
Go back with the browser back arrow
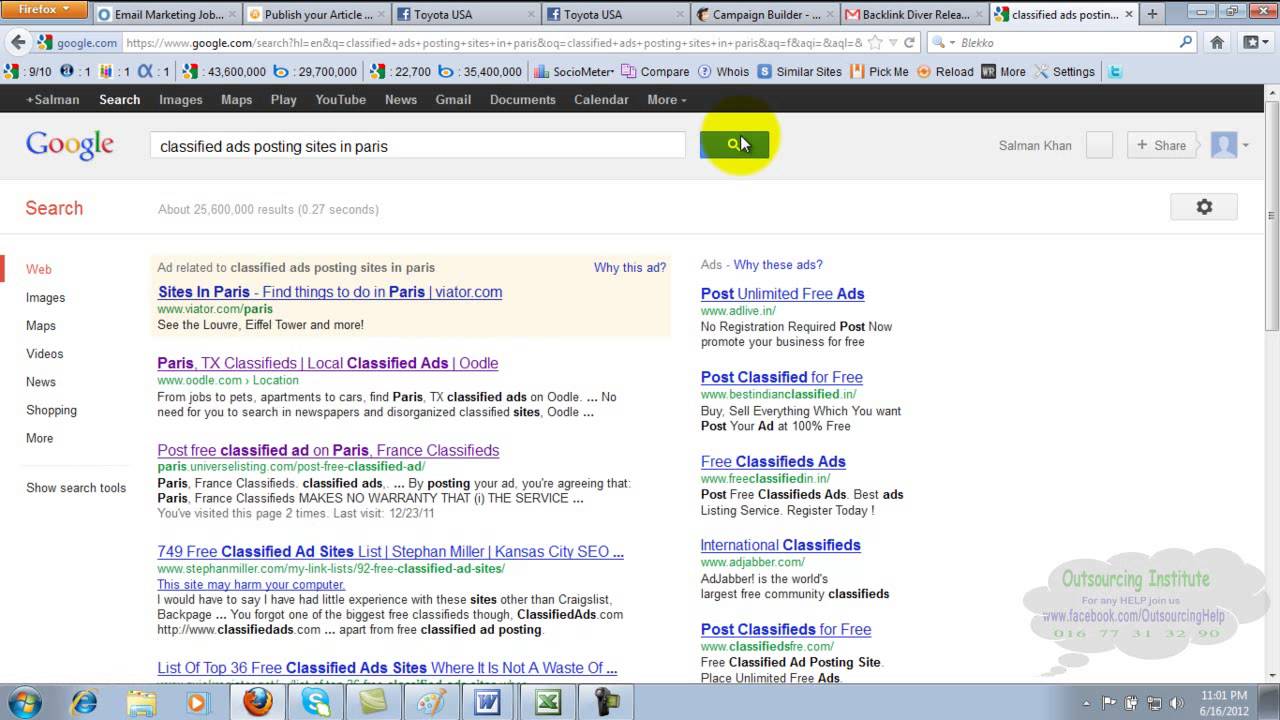17,43
